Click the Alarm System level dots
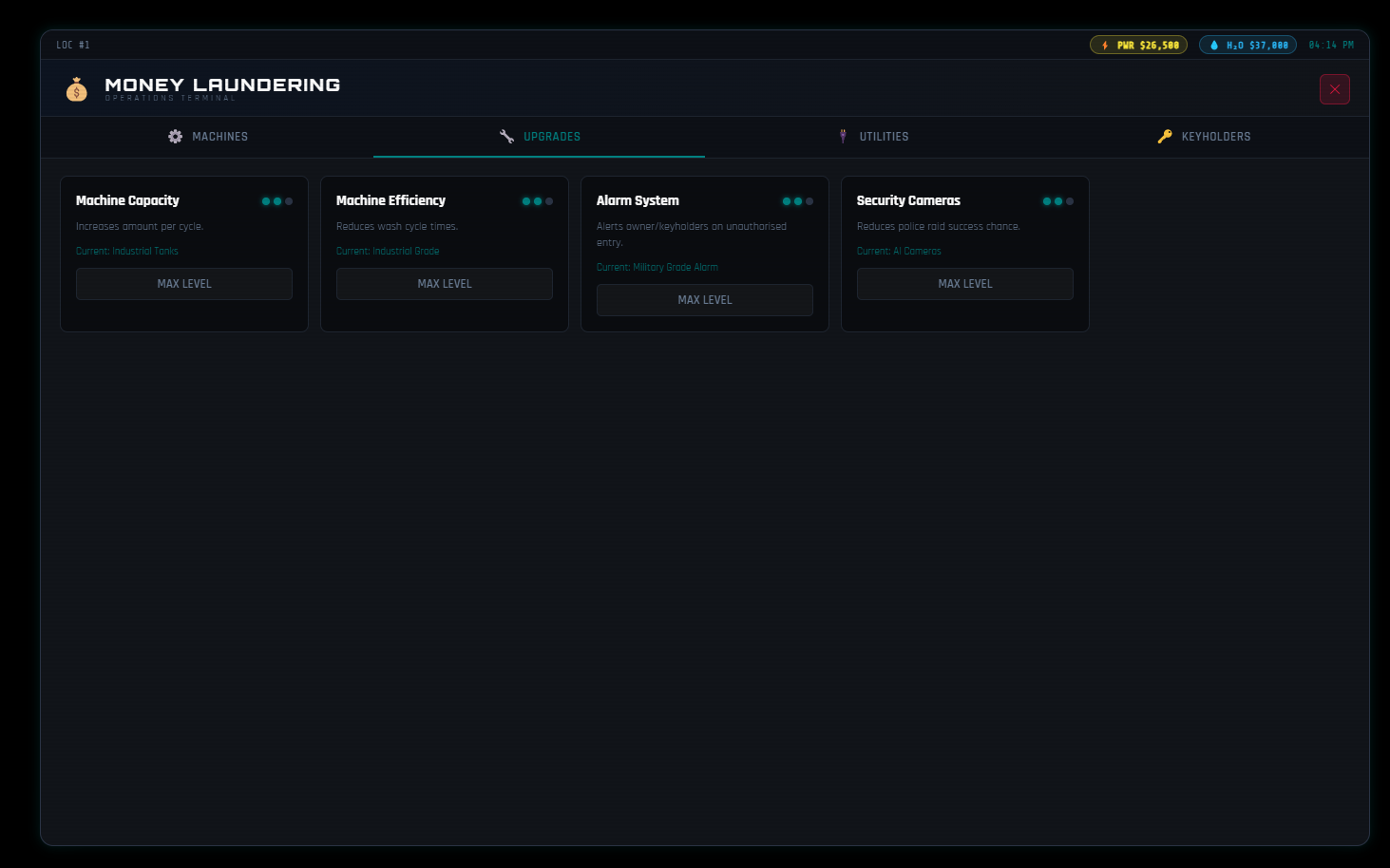Viewport: 1390px width, 868px height. [x=798, y=201]
